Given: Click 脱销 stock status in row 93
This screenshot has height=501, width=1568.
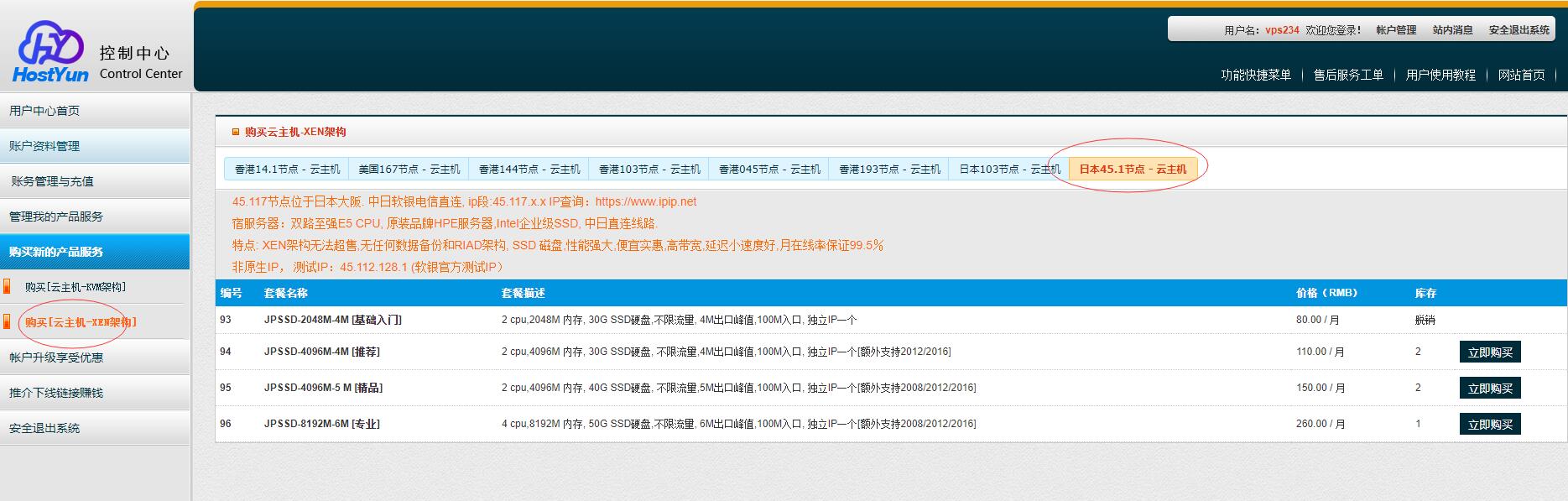Looking at the screenshot, I should [x=1425, y=320].
